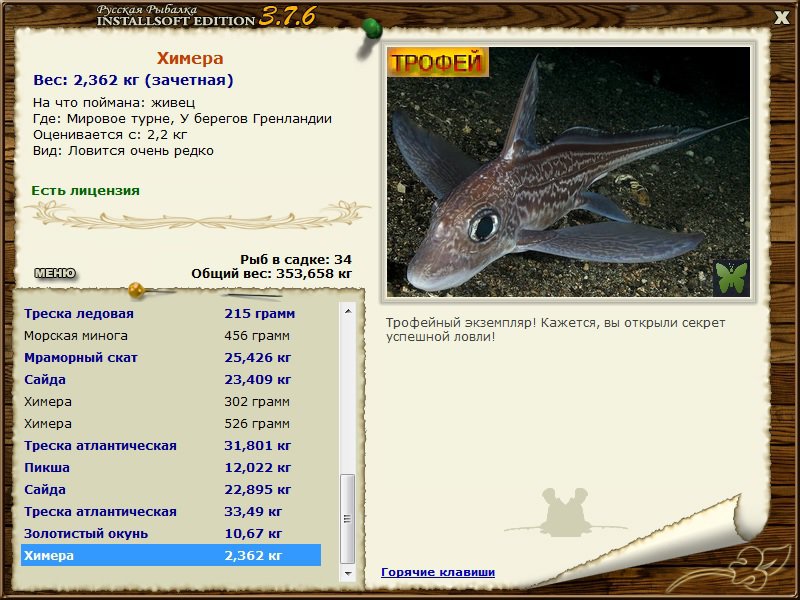Close the fish info window
Screen dimensions: 800x600
pyautogui.click(x=781, y=18)
